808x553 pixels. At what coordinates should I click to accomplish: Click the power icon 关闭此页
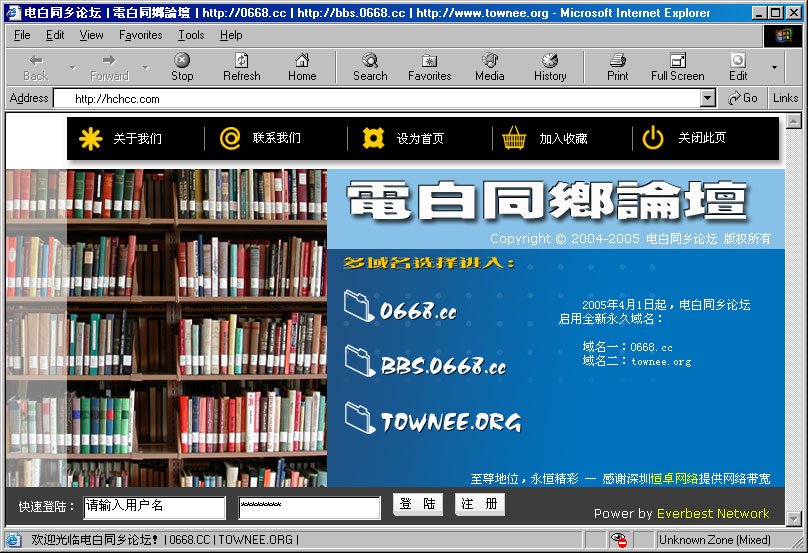pos(653,139)
